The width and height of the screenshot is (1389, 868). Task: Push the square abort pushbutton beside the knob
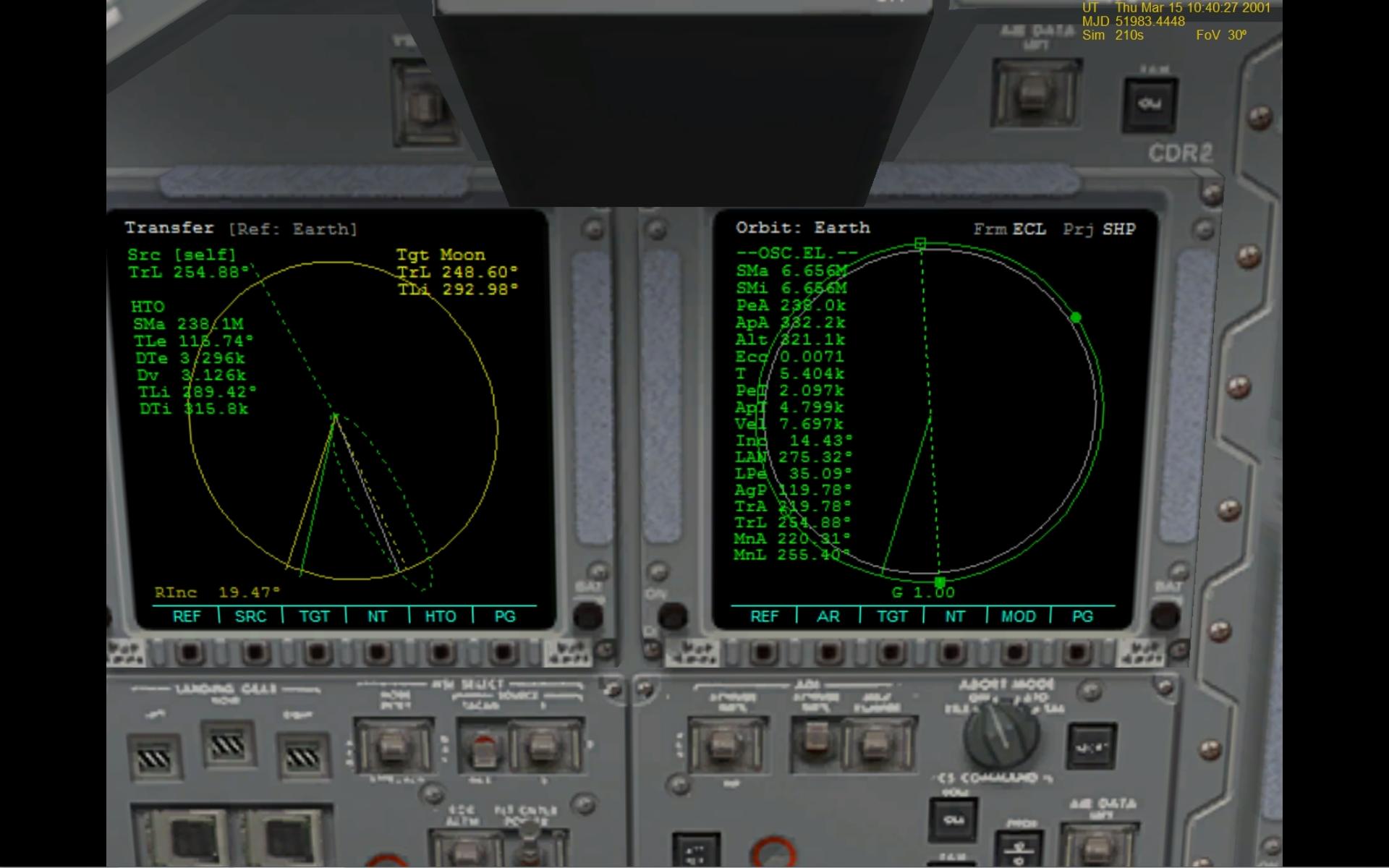point(1090,747)
